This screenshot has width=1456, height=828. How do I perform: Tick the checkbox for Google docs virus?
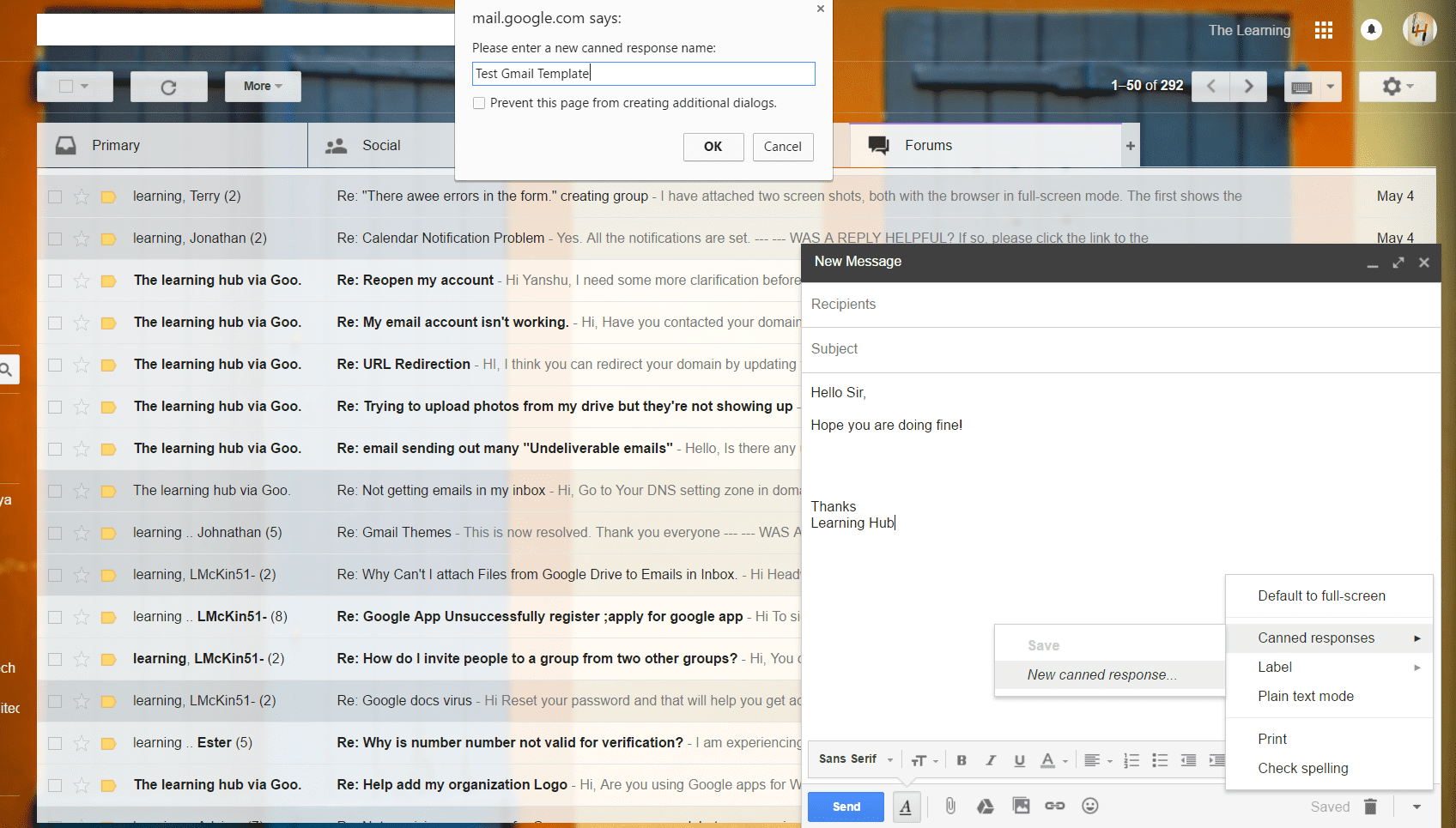[x=55, y=701]
